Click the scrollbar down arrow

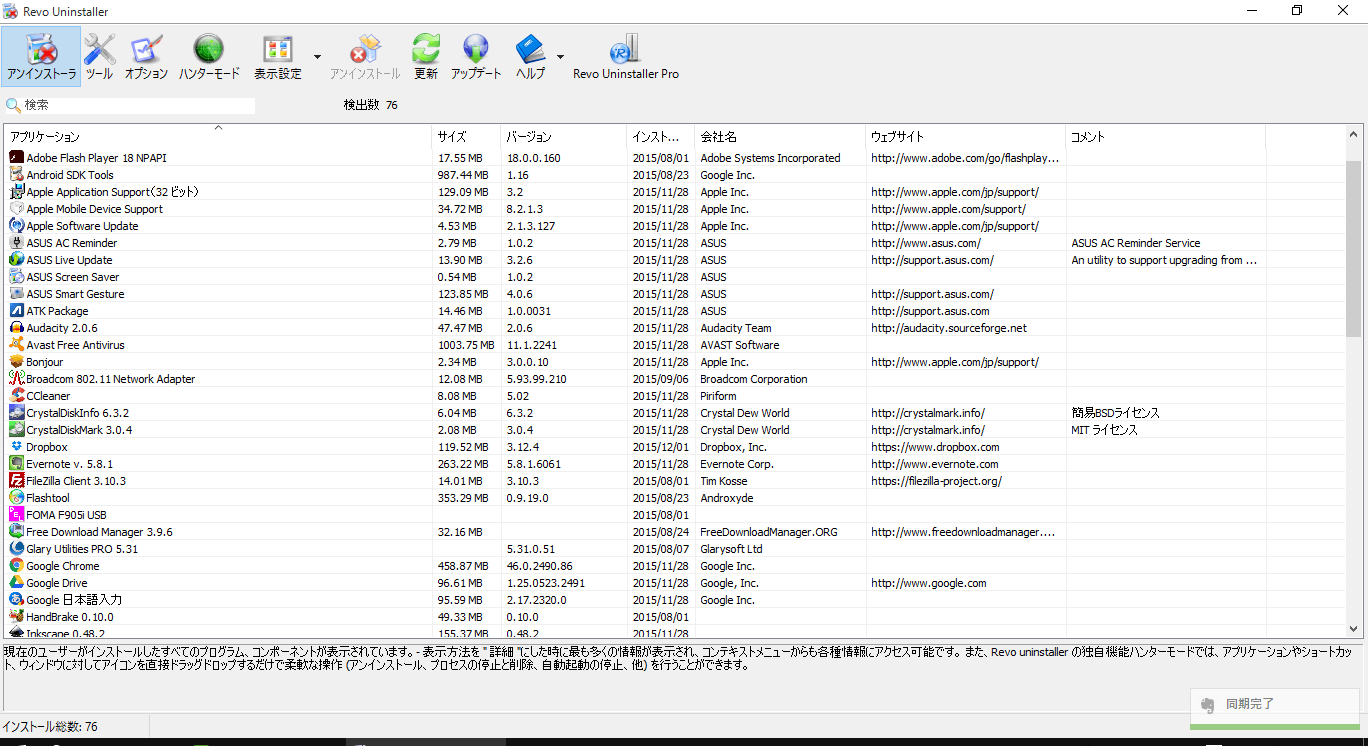point(1354,630)
